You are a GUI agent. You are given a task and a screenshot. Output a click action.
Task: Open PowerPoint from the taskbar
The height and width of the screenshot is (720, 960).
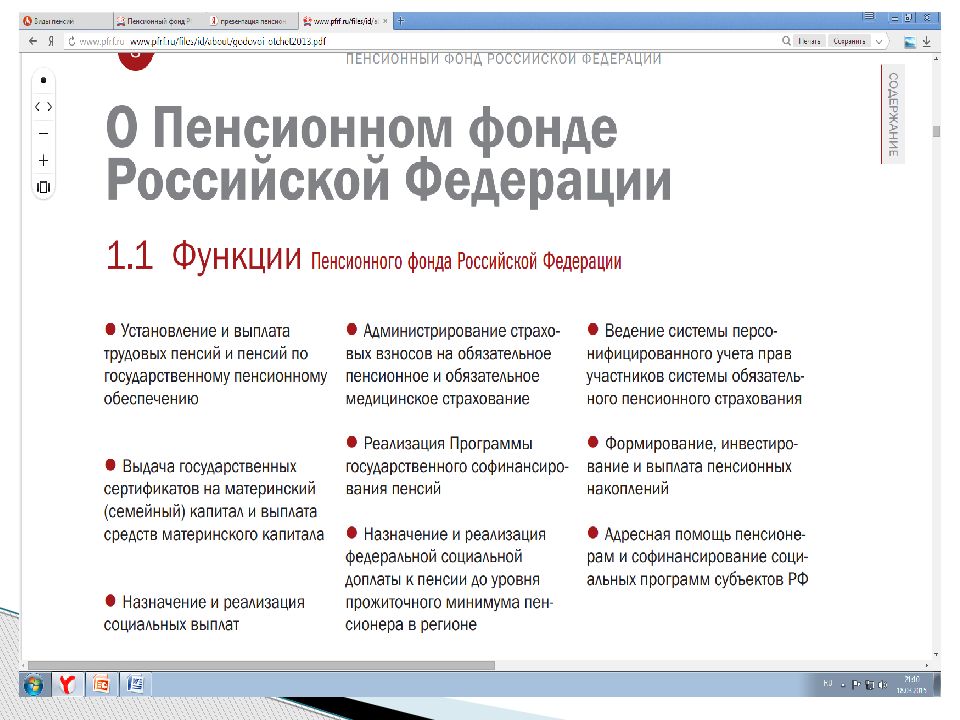click(101, 684)
